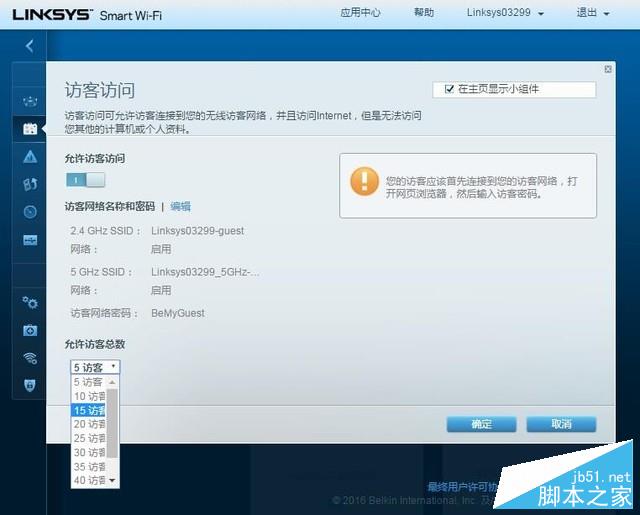Open the 帮助 Help menu
Viewport: 640px width, 515px height.
tap(424, 13)
